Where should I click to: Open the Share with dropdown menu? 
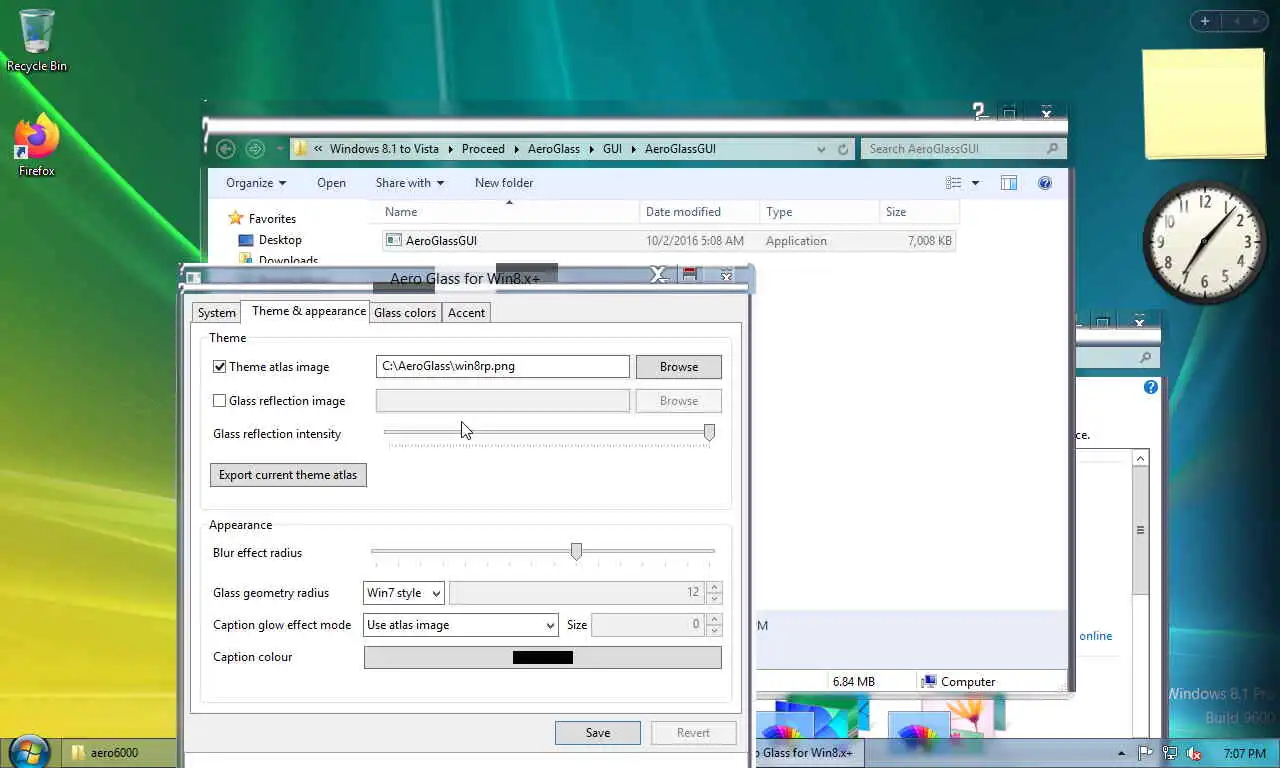[x=410, y=183]
